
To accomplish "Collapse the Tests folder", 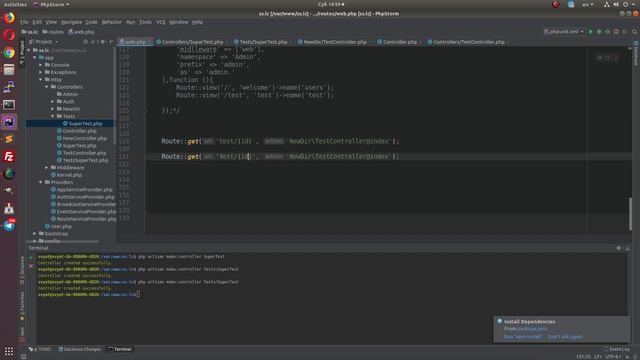I will click(52, 116).
